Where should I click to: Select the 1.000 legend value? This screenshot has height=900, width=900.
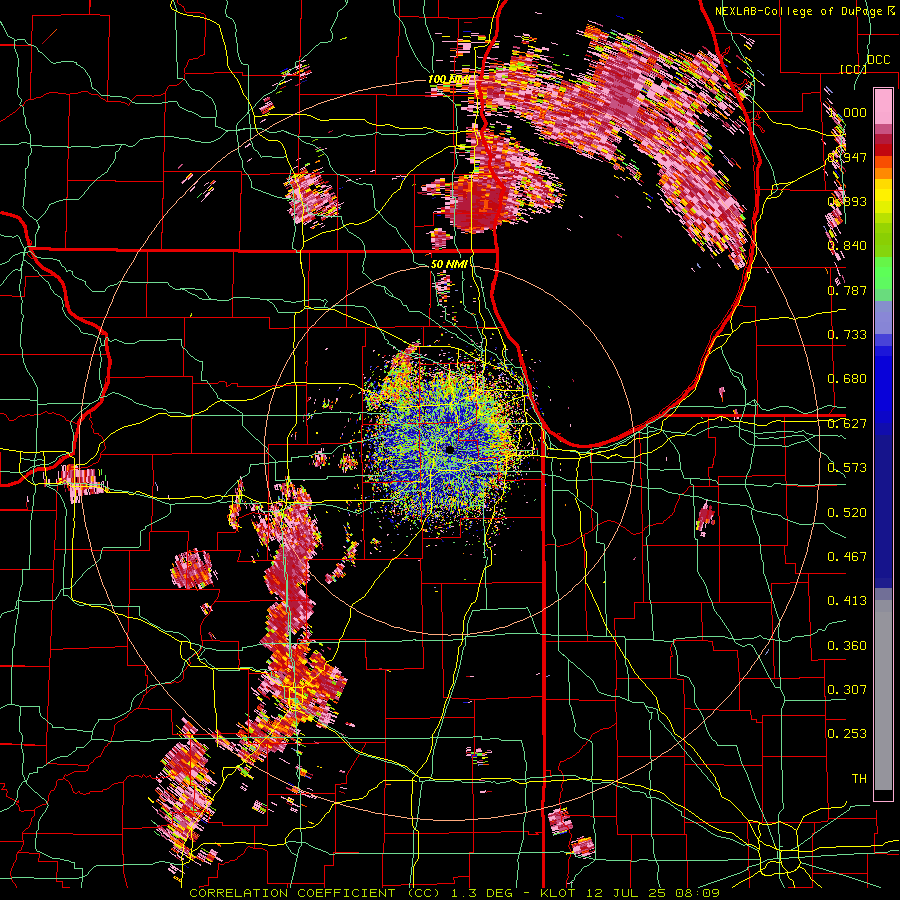coord(848,112)
